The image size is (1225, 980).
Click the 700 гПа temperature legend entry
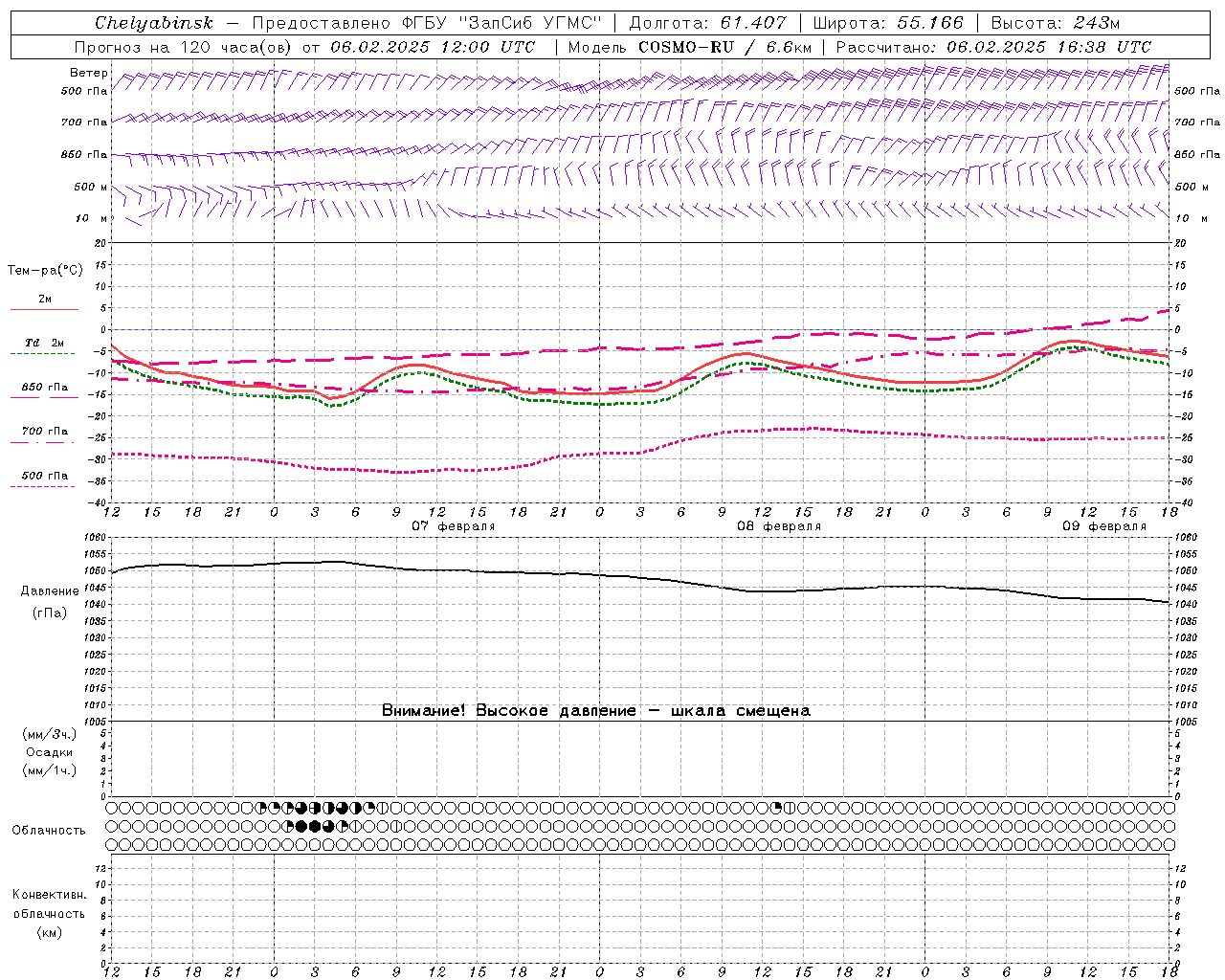point(45,432)
